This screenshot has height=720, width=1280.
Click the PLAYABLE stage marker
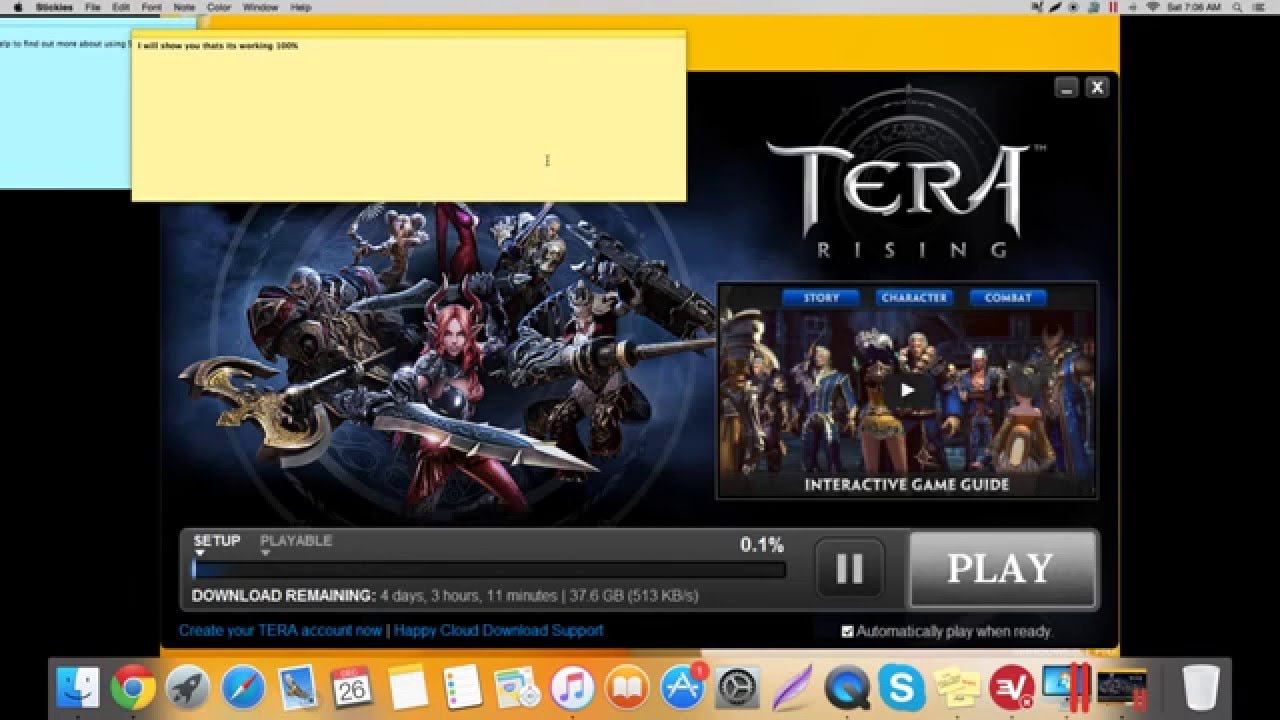[296, 541]
